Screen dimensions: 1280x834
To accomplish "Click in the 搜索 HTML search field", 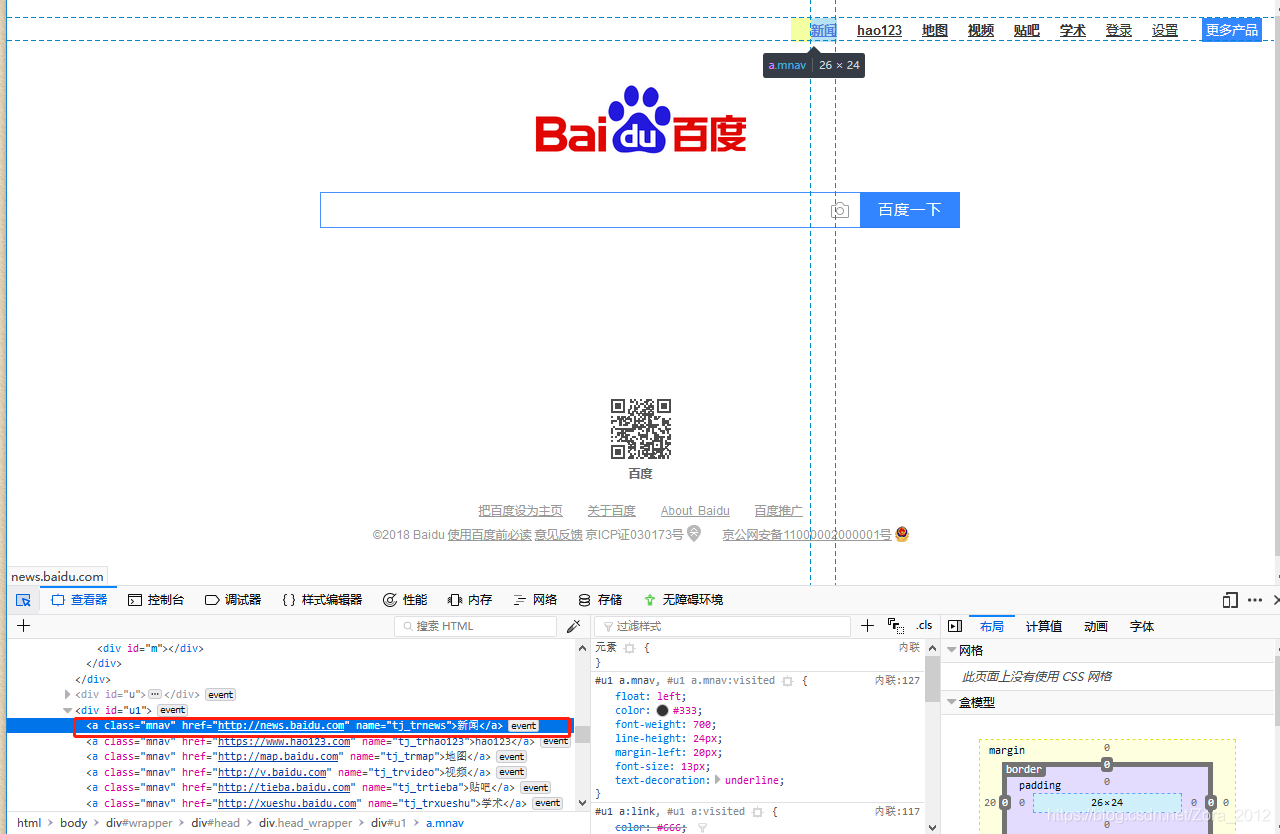I will pos(476,626).
